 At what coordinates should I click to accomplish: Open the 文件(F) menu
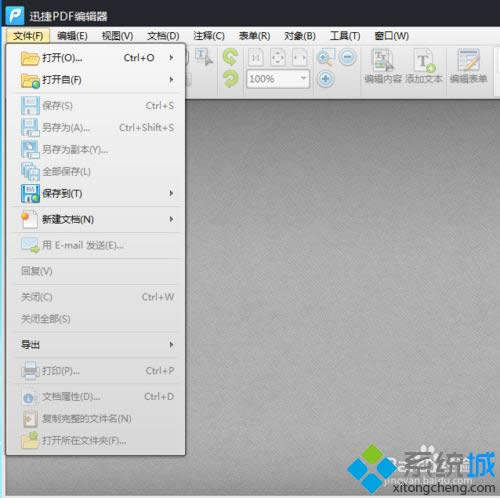click(28, 36)
